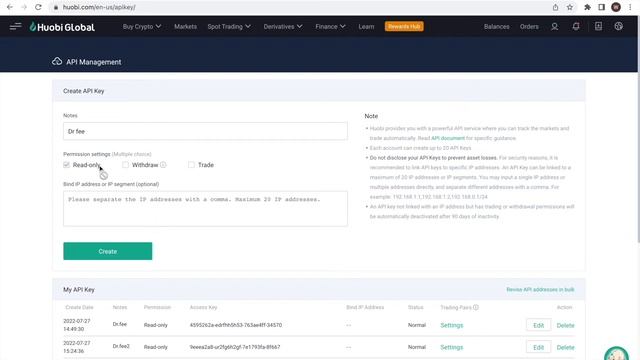Edit the Dr.fee2 API key
This screenshot has height=360, width=640.
[538, 347]
